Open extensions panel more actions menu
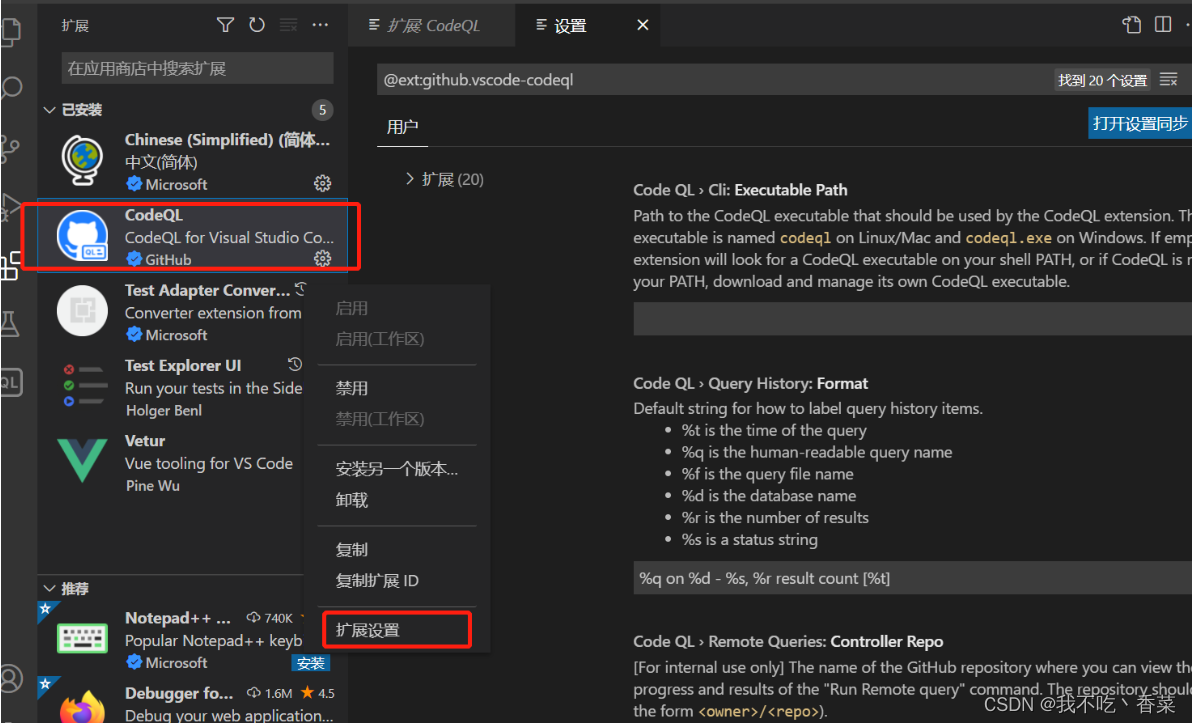 [320, 25]
